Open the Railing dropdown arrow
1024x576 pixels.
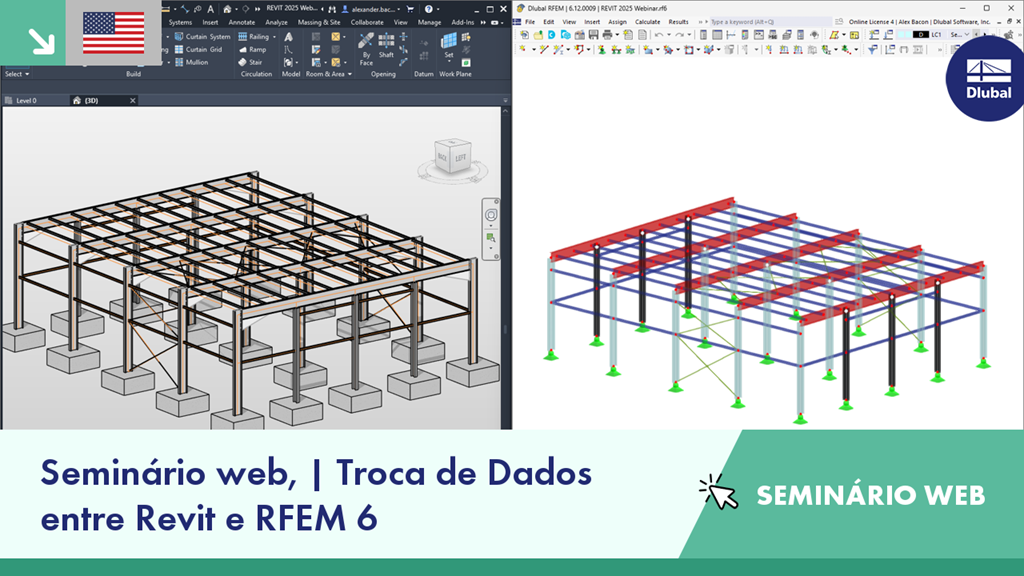pyautogui.click(x=274, y=36)
